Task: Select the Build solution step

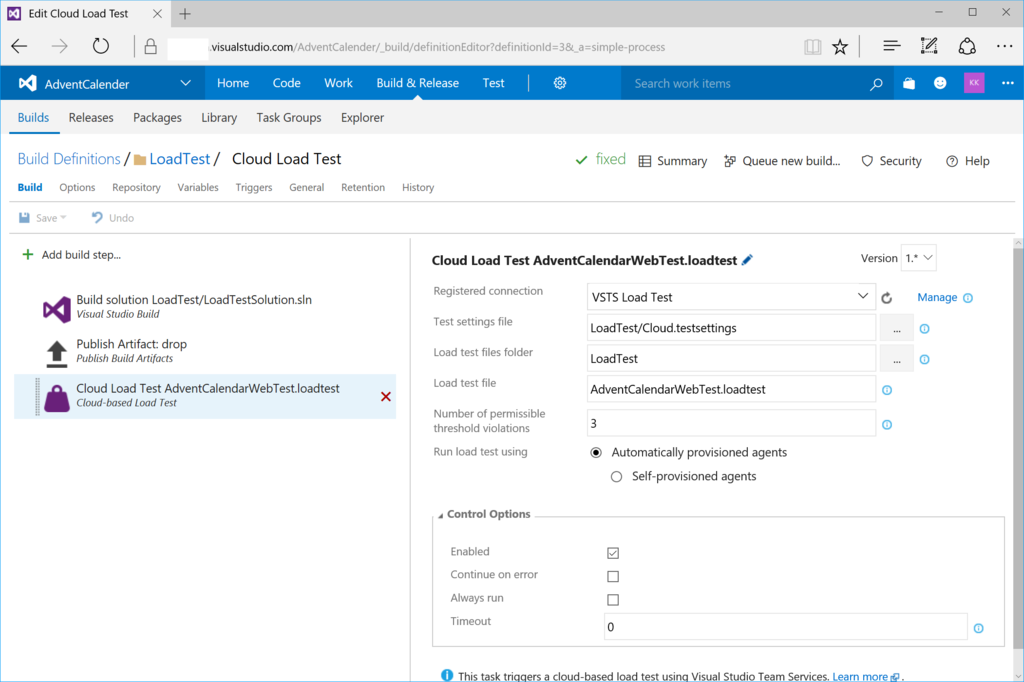Action: click(x=205, y=306)
